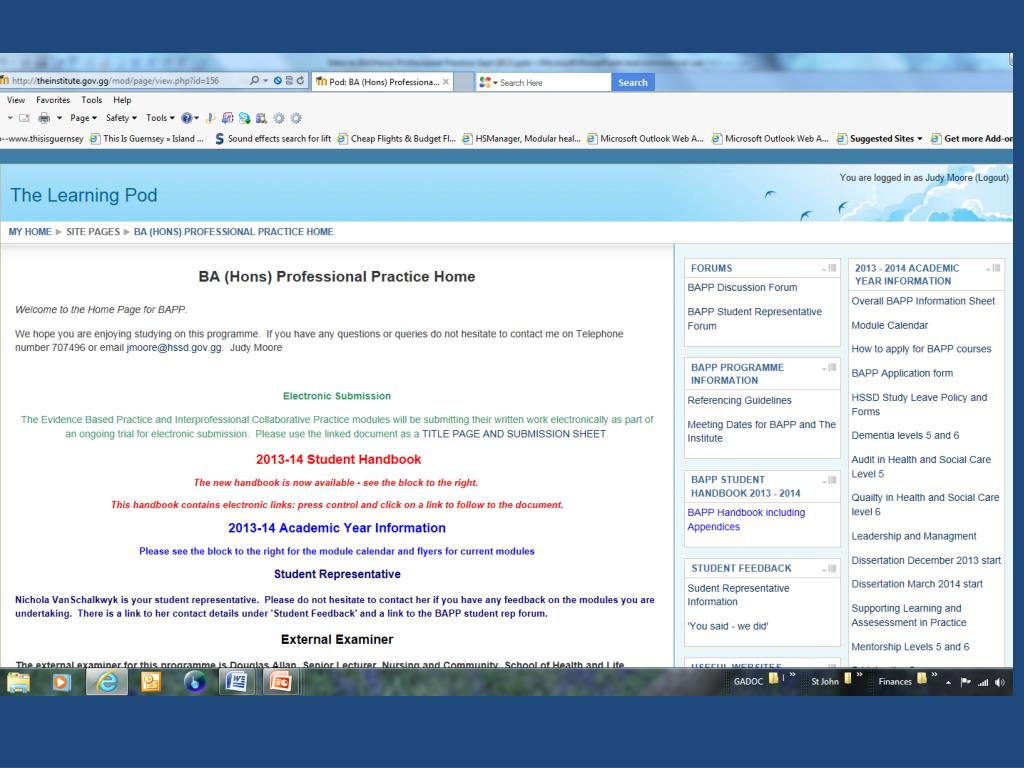This screenshot has width=1024, height=768.
Task: Open the jmoore@hssd.gov.gg email link
Action: point(174,347)
